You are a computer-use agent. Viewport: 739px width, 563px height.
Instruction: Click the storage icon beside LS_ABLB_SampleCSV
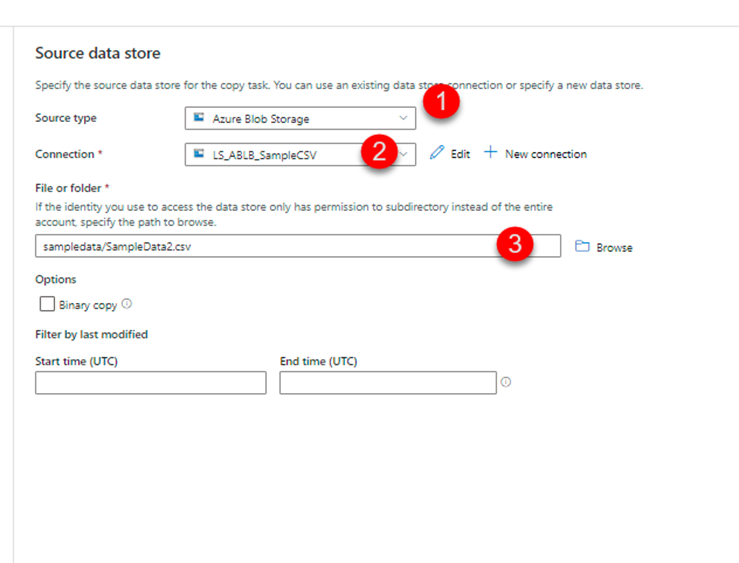click(199, 154)
